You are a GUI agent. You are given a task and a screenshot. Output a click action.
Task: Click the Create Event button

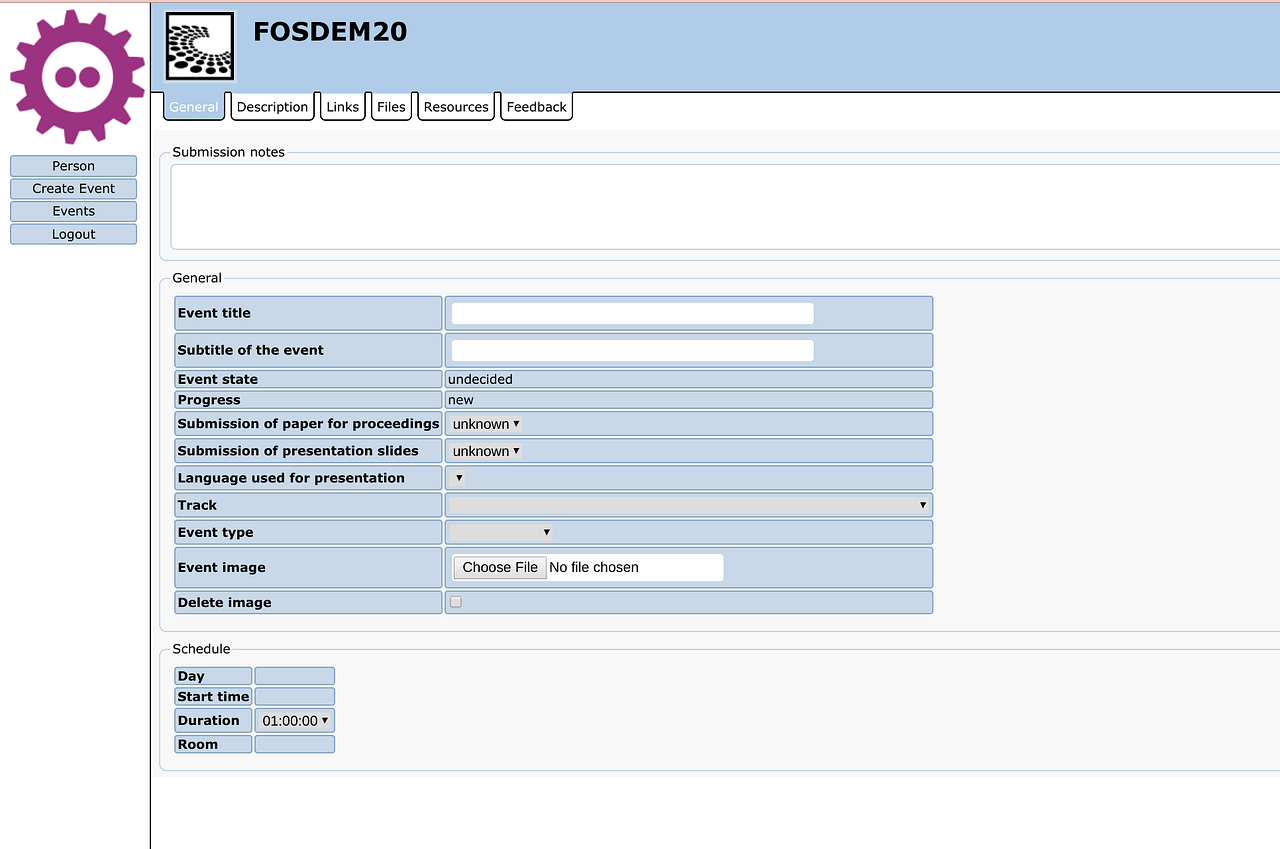point(73,188)
